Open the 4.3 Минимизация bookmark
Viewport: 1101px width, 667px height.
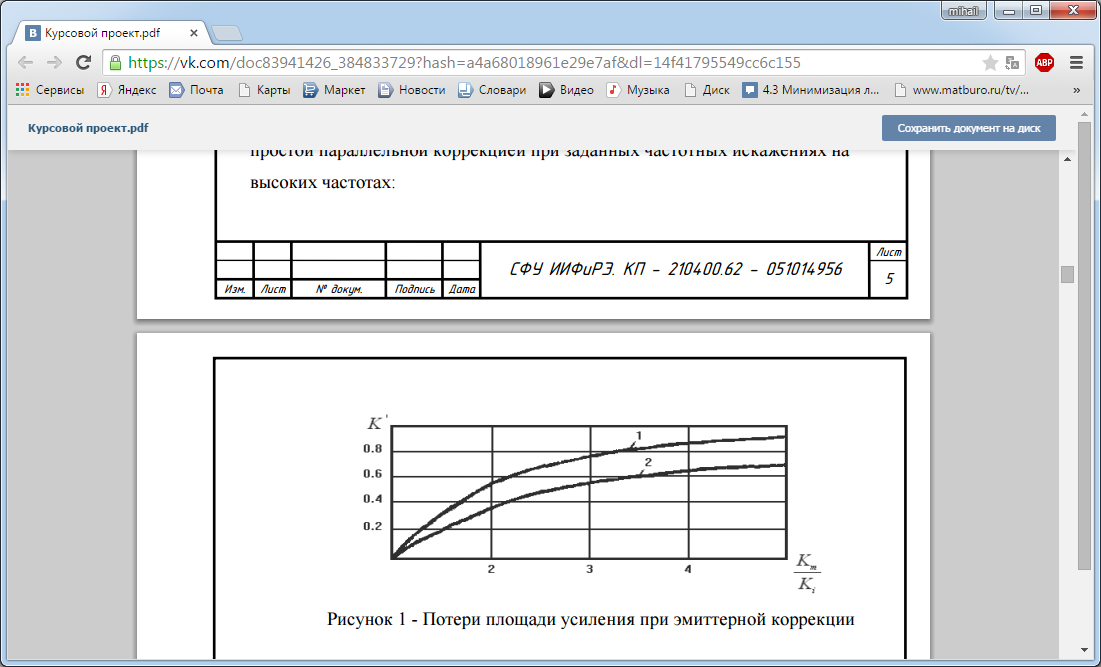pos(811,90)
